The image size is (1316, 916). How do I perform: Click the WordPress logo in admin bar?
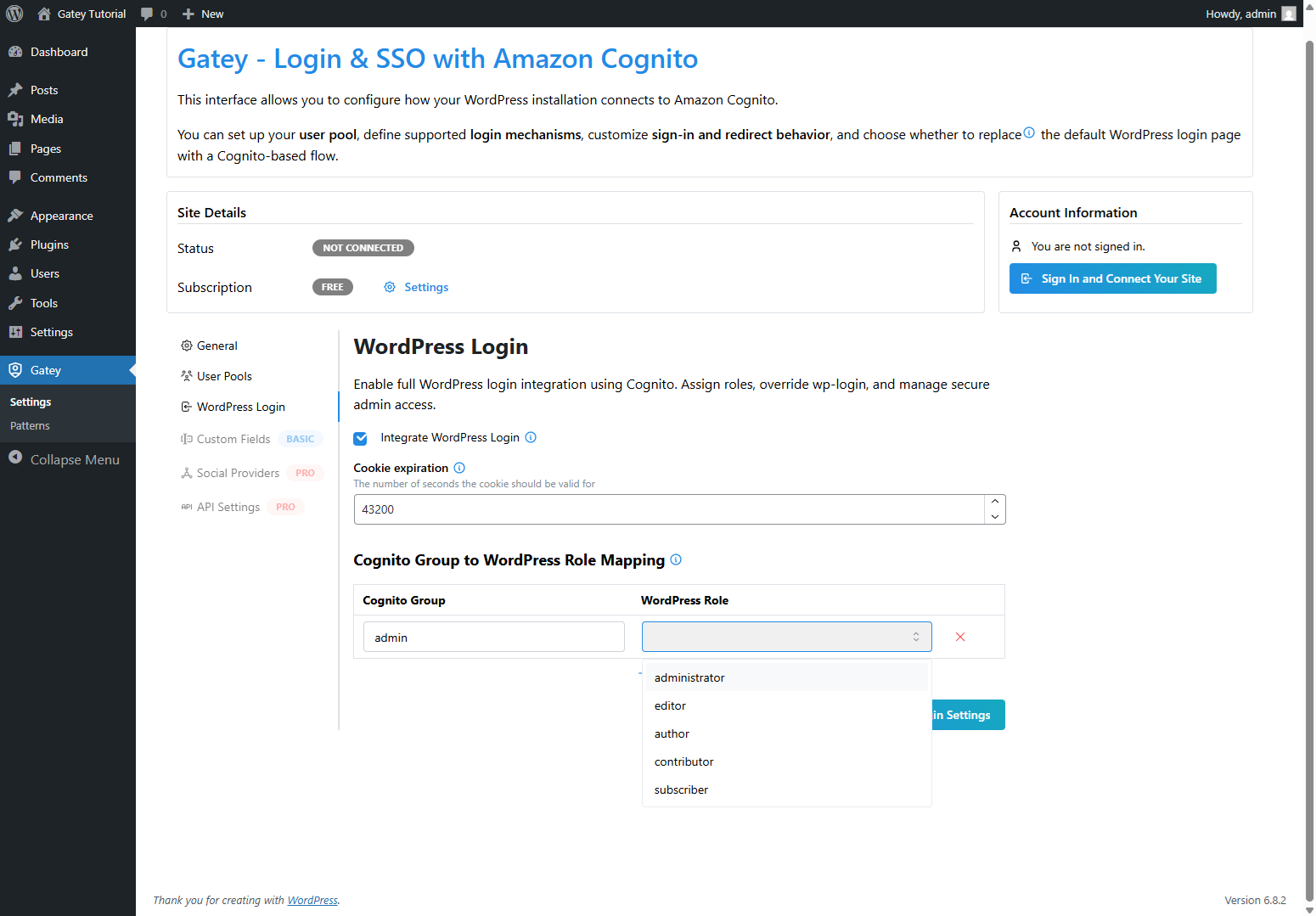[14, 14]
